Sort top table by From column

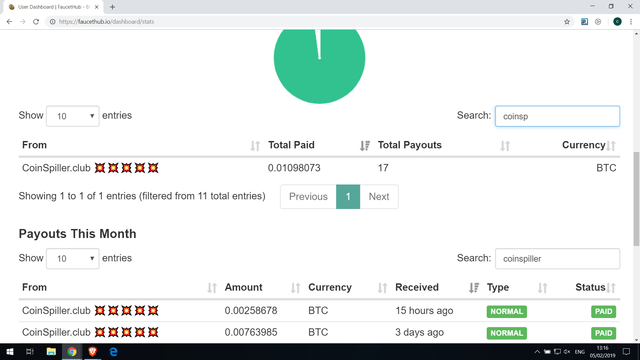(141, 145)
